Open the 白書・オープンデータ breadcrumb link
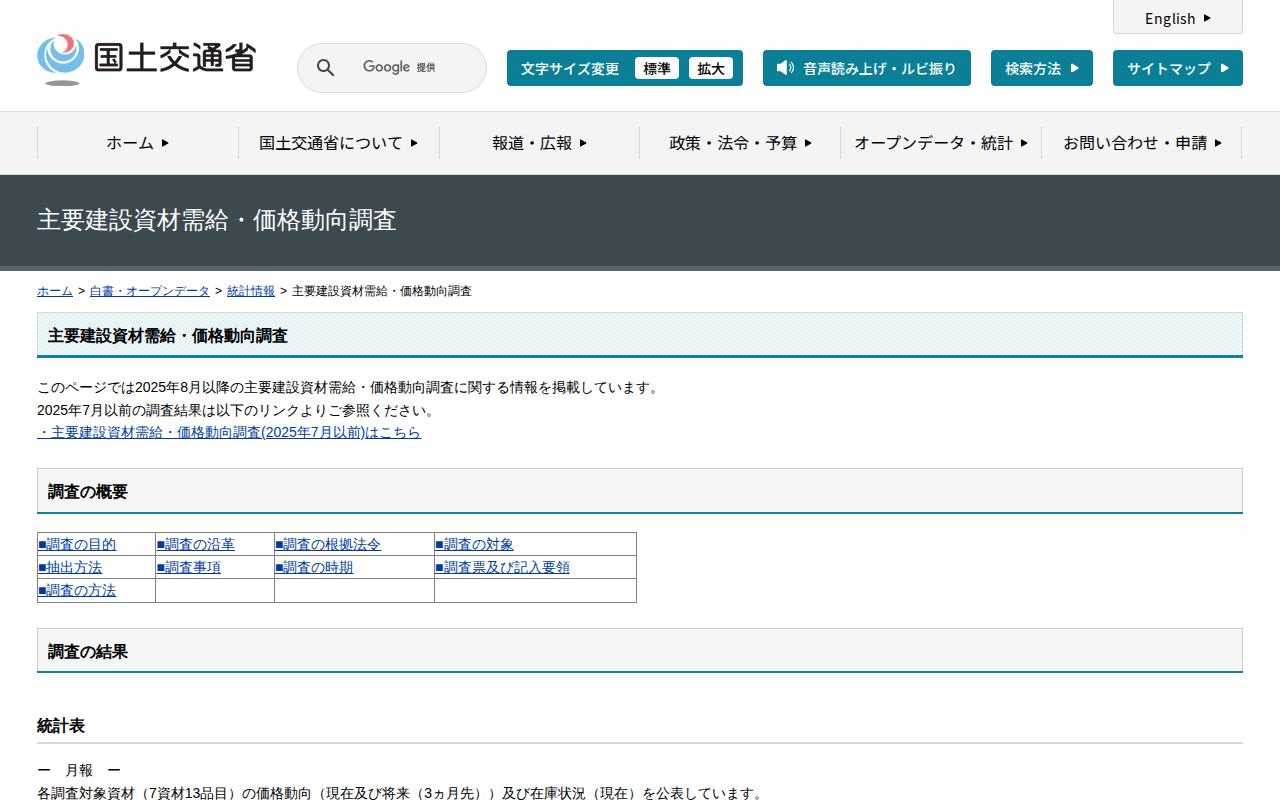Viewport: 1280px width, 800px height. click(x=149, y=291)
